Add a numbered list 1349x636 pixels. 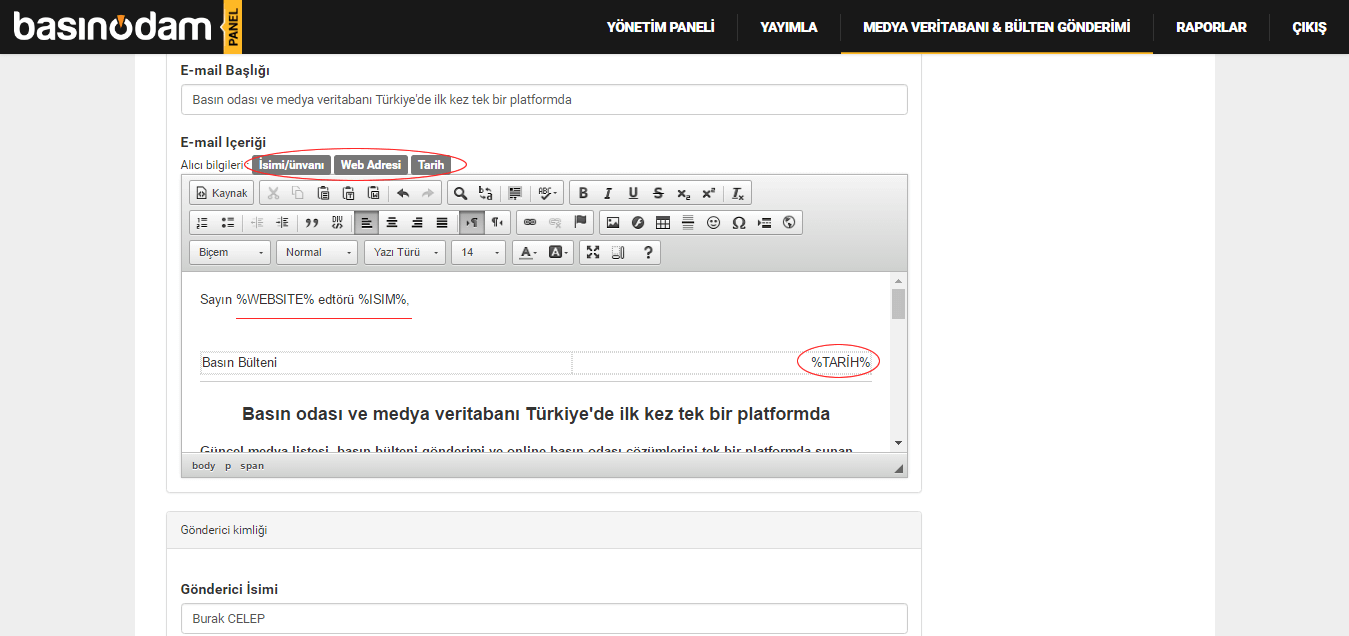[202, 222]
